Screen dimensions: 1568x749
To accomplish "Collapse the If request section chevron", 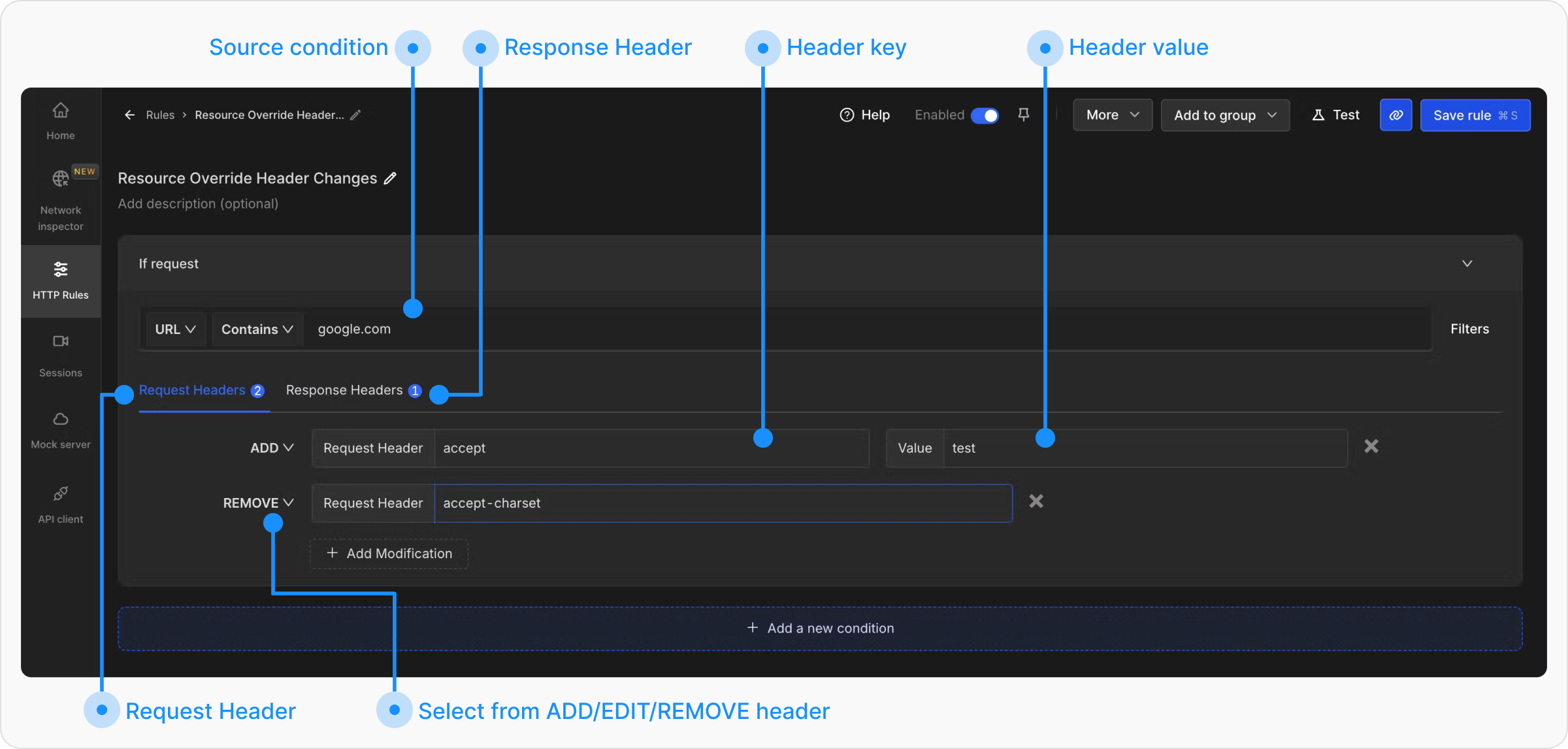I will [1467, 263].
